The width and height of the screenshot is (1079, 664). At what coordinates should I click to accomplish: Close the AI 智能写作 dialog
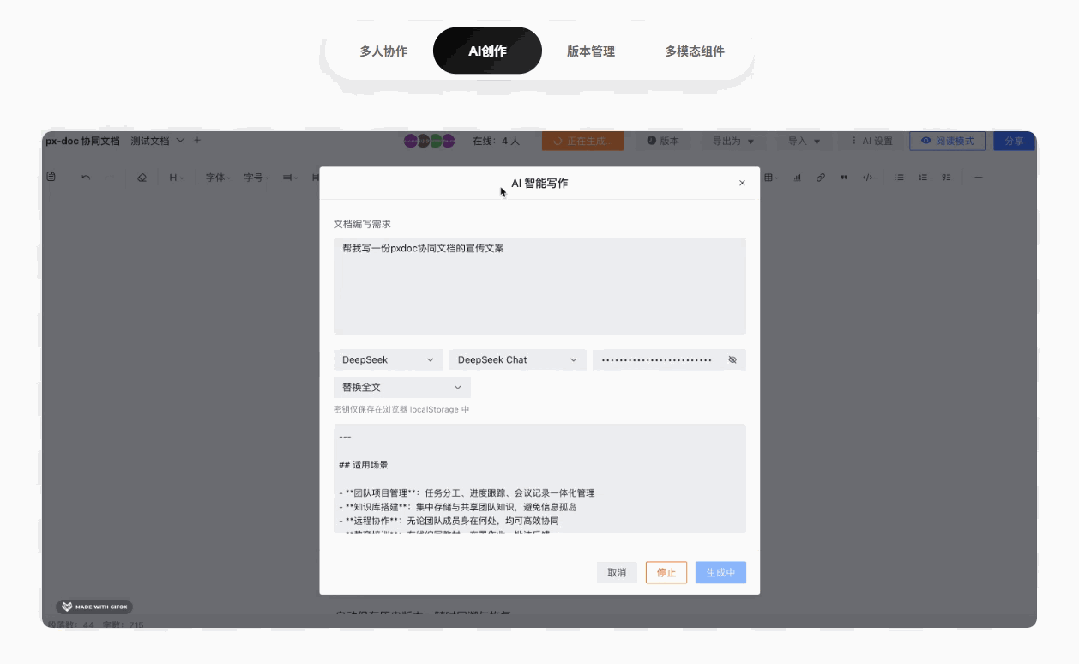[x=742, y=183]
